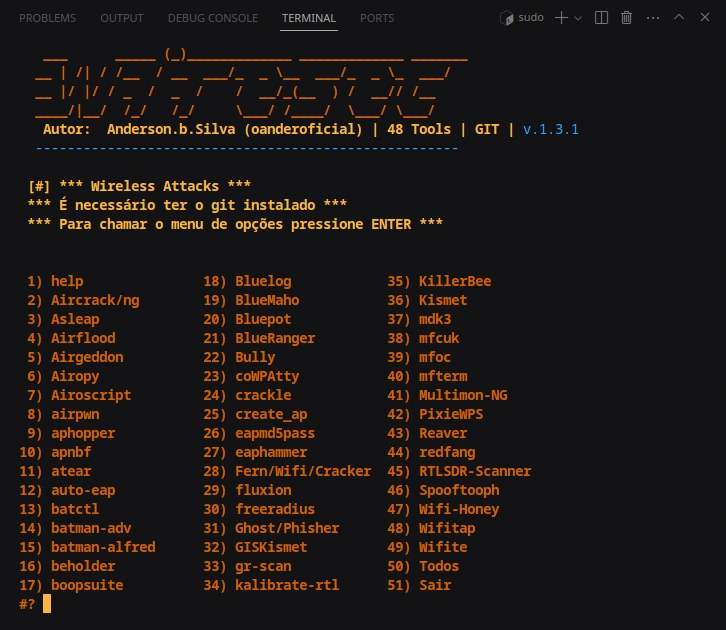Image resolution: width=726 pixels, height=630 pixels.
Task: Select the TERMINAL tab
Action: (309, 18)
